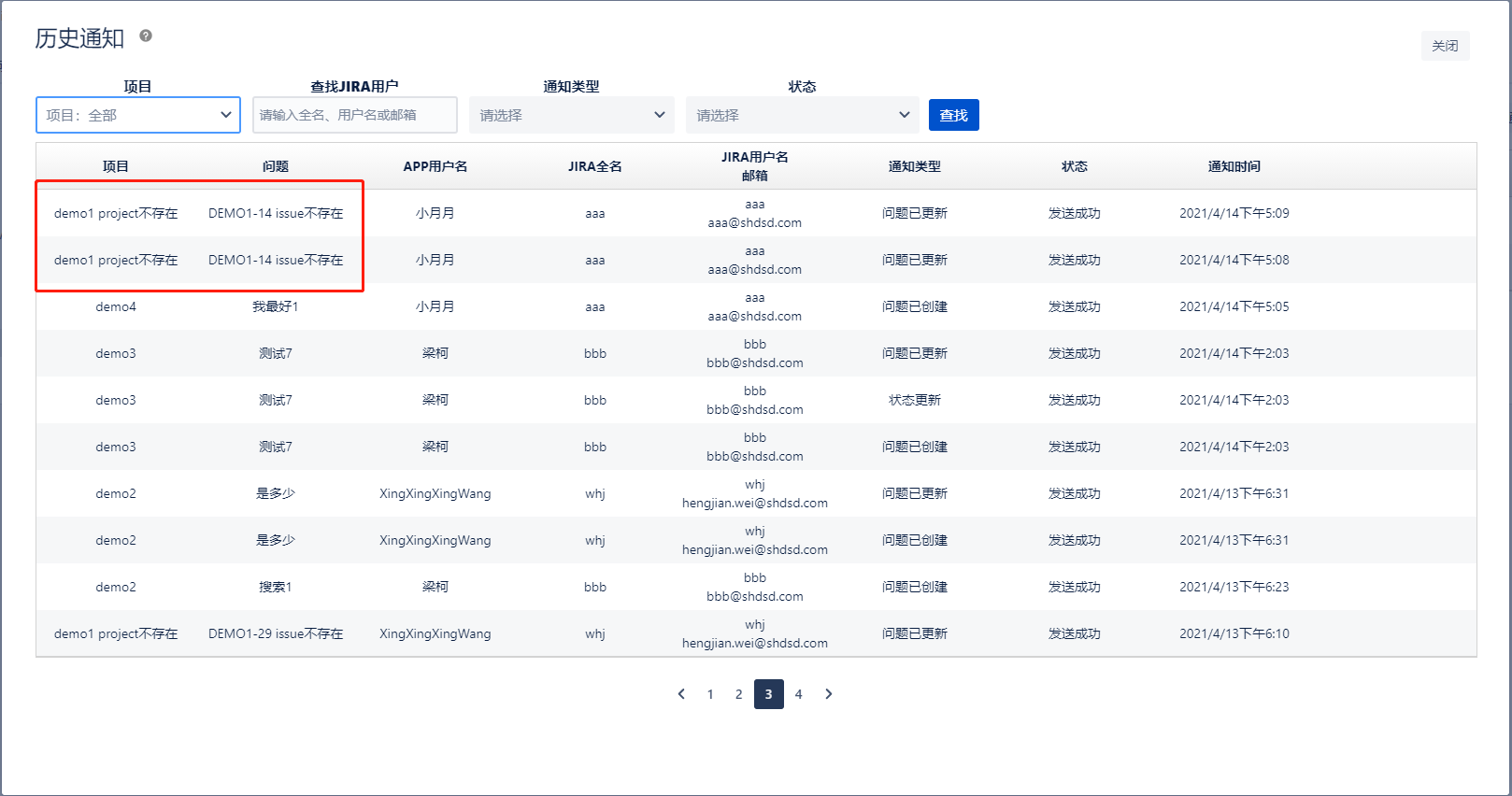Open the 项目 dropdown filter
The height and width of the screenshot is (796, 1512).
pos(138,115)
